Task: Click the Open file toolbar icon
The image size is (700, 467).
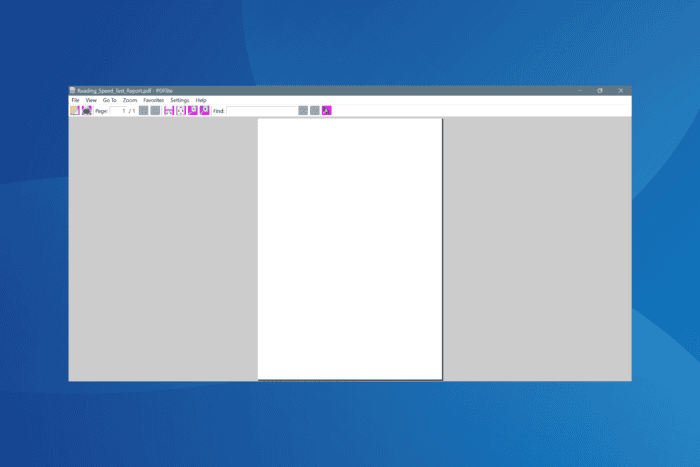Action: (x=75, y=111)
